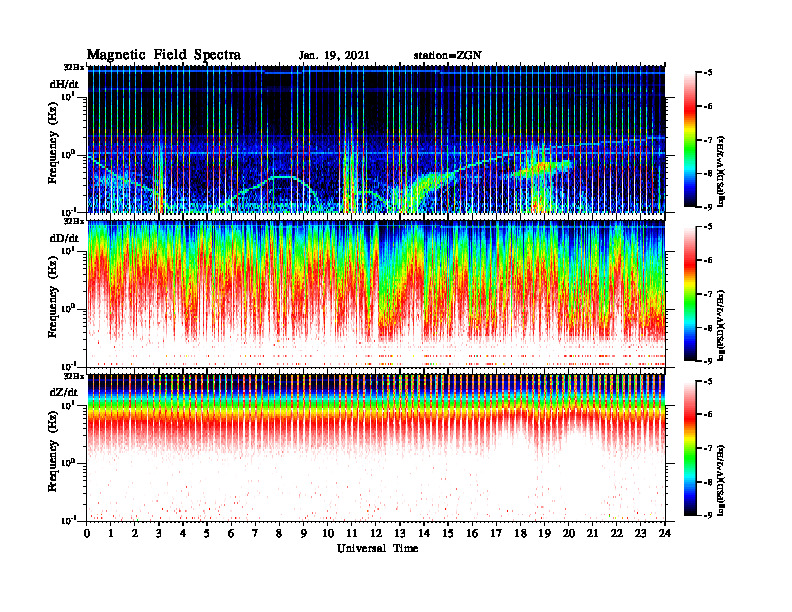Click the 32Hz label atop dH/dt panel

(x=74, y=67)
